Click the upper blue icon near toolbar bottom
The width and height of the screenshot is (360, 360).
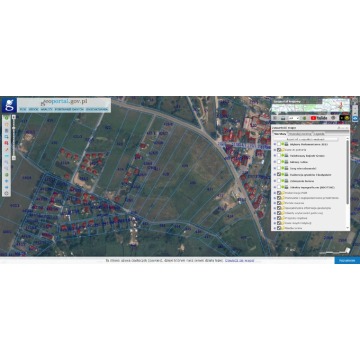click(x=7, y=181)
